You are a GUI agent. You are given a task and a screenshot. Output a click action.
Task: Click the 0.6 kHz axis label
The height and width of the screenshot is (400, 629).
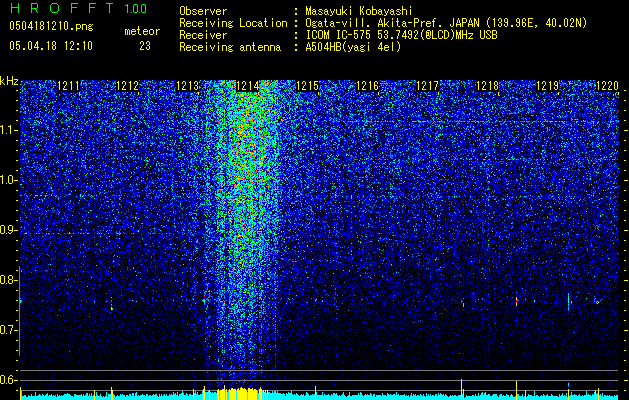pos(9,380)
